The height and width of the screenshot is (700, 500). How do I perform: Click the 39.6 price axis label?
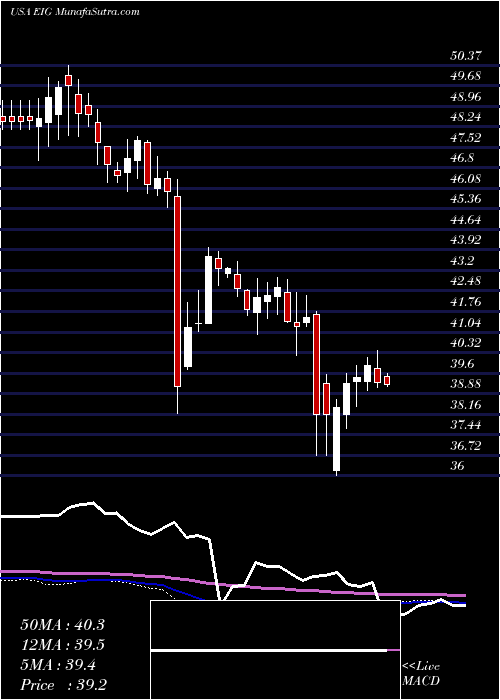pyautogui.click(x=461, y=364)
